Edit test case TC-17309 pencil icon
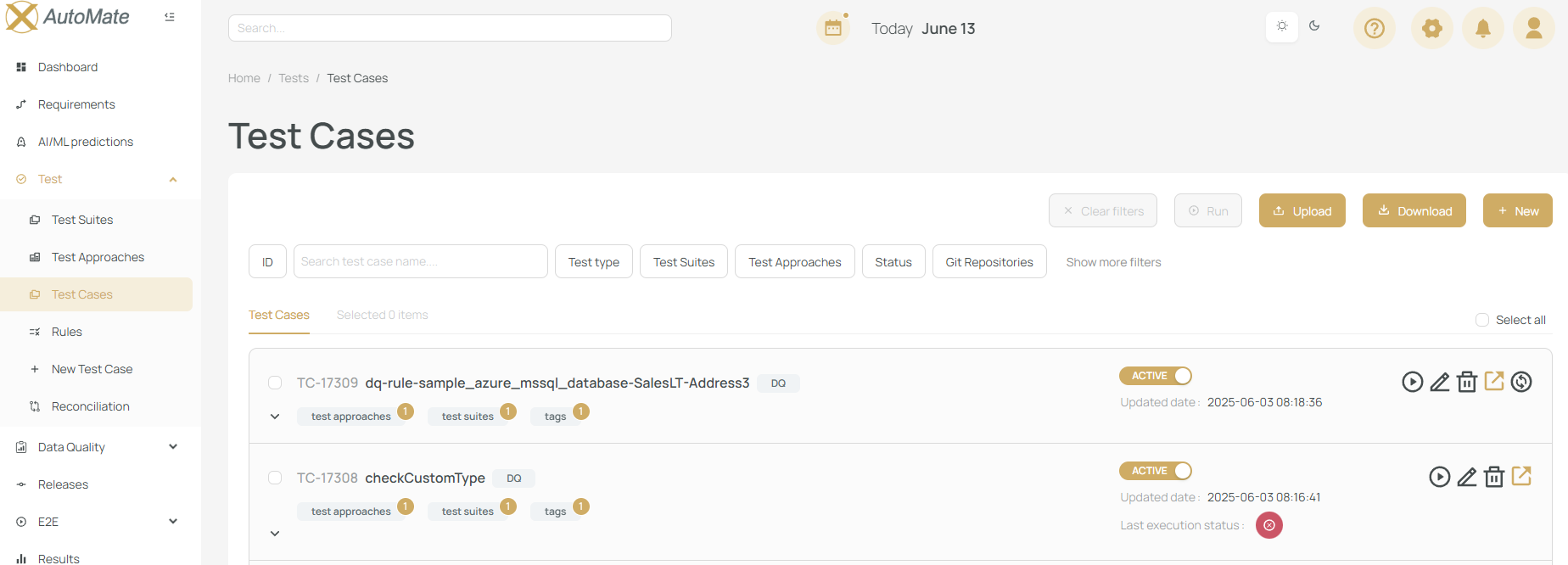The width and height of the screenshot is (1568, 565). pyautogui.click(x=1440, y=382)
